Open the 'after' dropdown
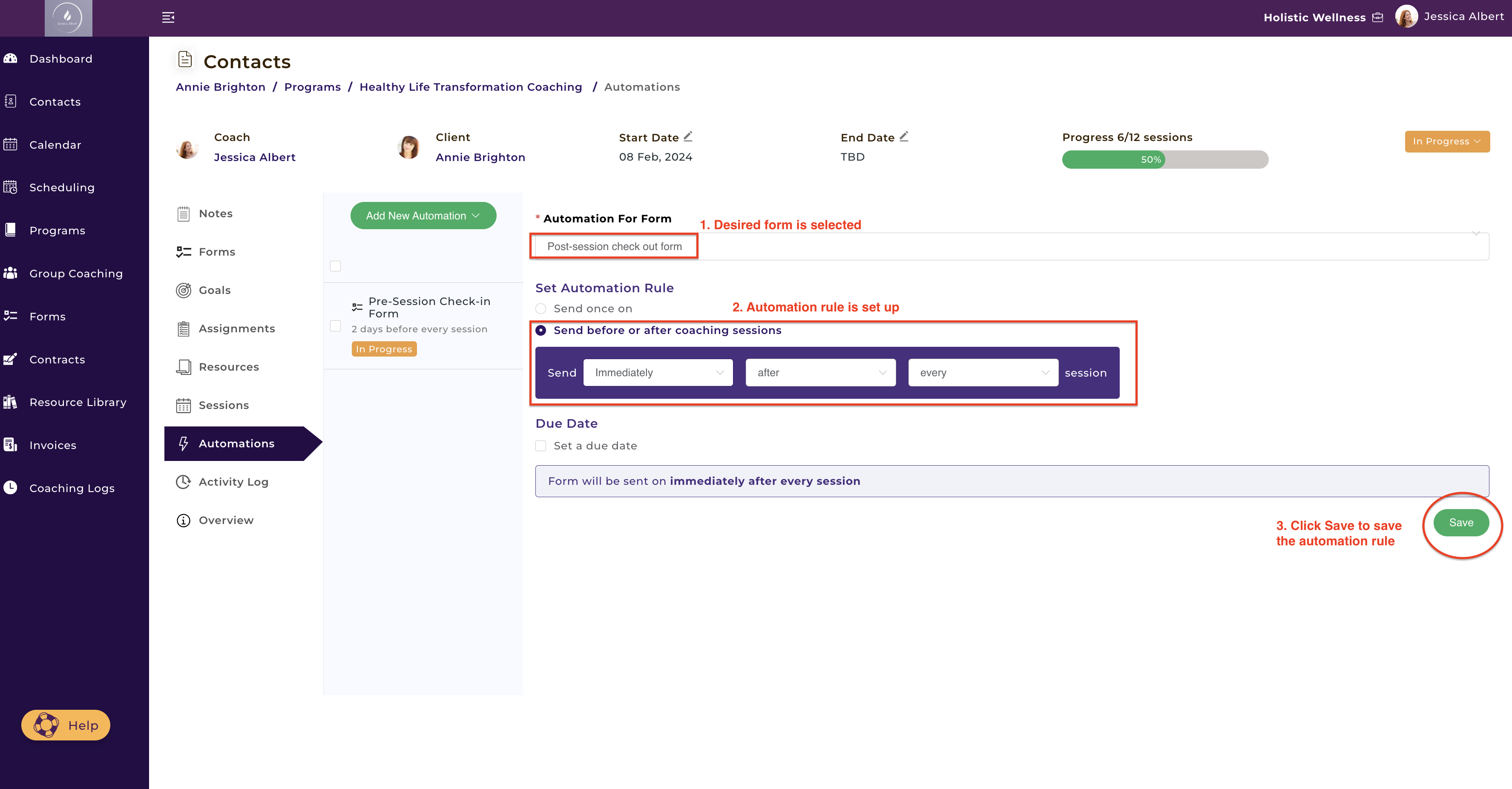Viewport: 1512px width, 789px height. (x=821, y=373)
